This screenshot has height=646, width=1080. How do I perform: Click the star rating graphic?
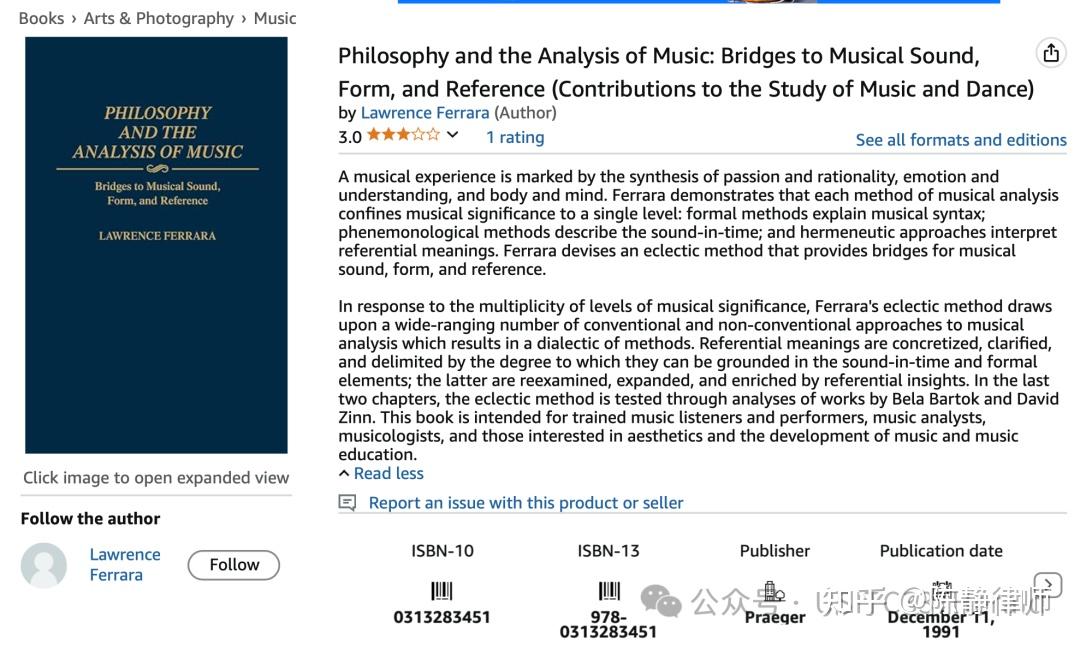point(402,135)
